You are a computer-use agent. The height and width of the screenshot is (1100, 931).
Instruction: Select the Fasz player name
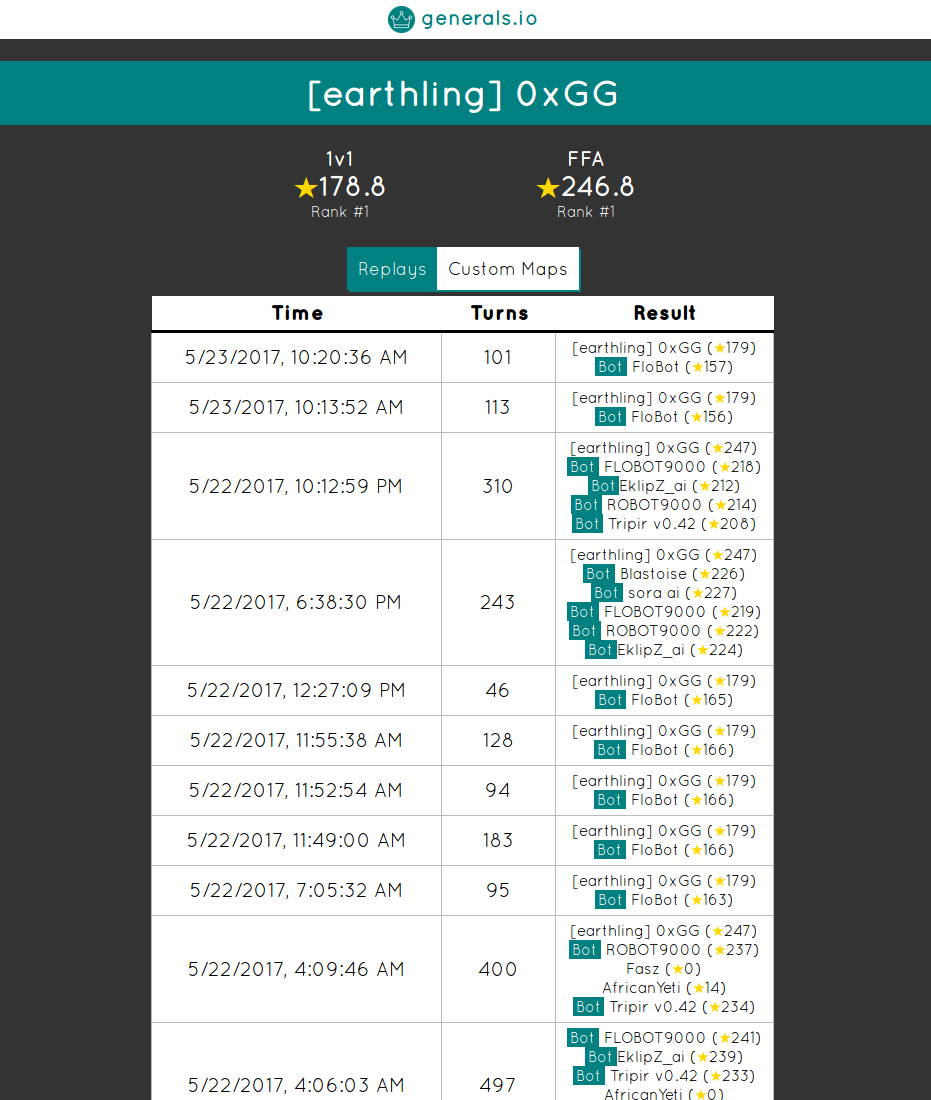point(643,969)
